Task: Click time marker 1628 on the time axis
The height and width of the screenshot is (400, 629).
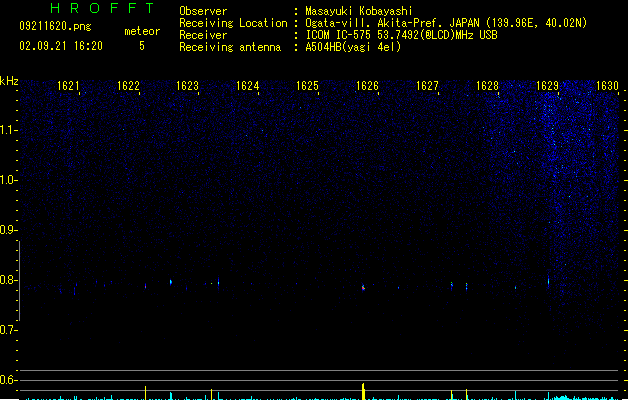Action: pyautogui.click(x=487, y=86)
